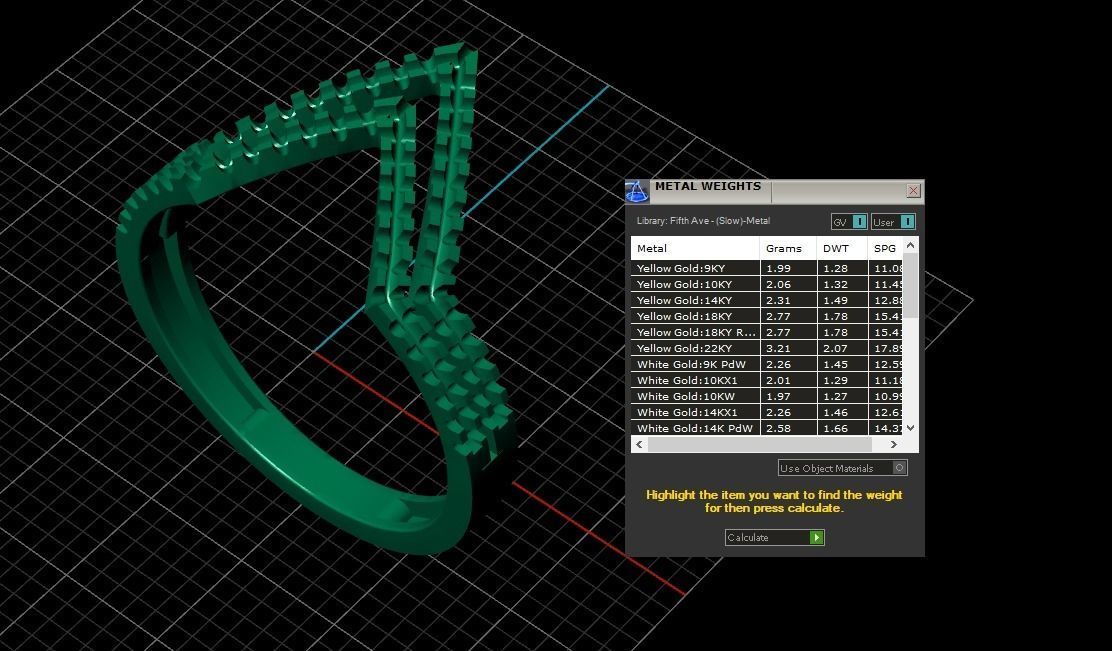Close the Metal Weights panel
1112x651 pixels.
click(x=913, y=191)
